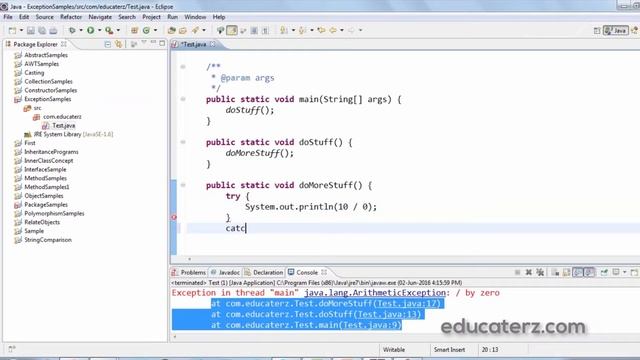Click Remove All Terminated Launches icon

pyautogui.click(x=540, y=272)
